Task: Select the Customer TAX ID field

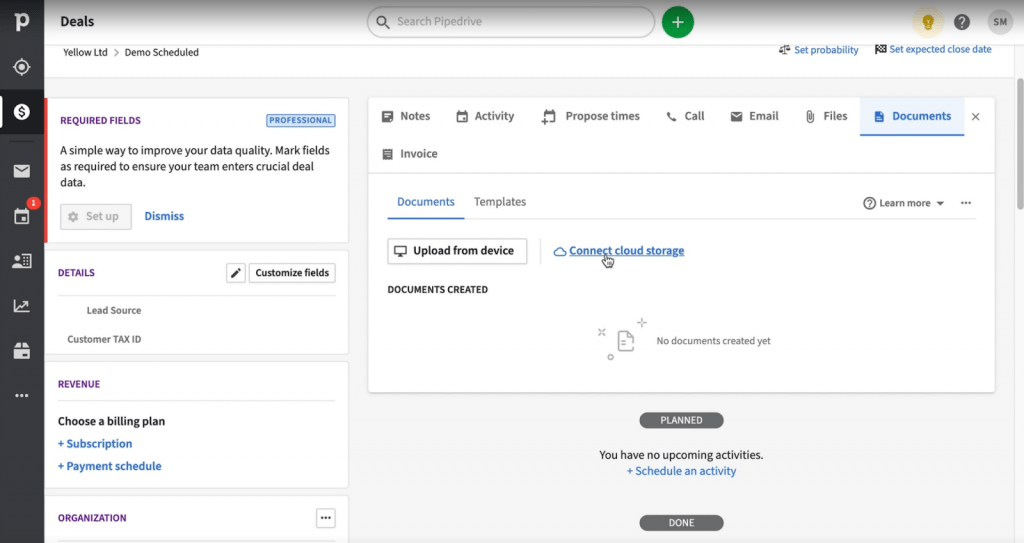Action: coord(104,339)
